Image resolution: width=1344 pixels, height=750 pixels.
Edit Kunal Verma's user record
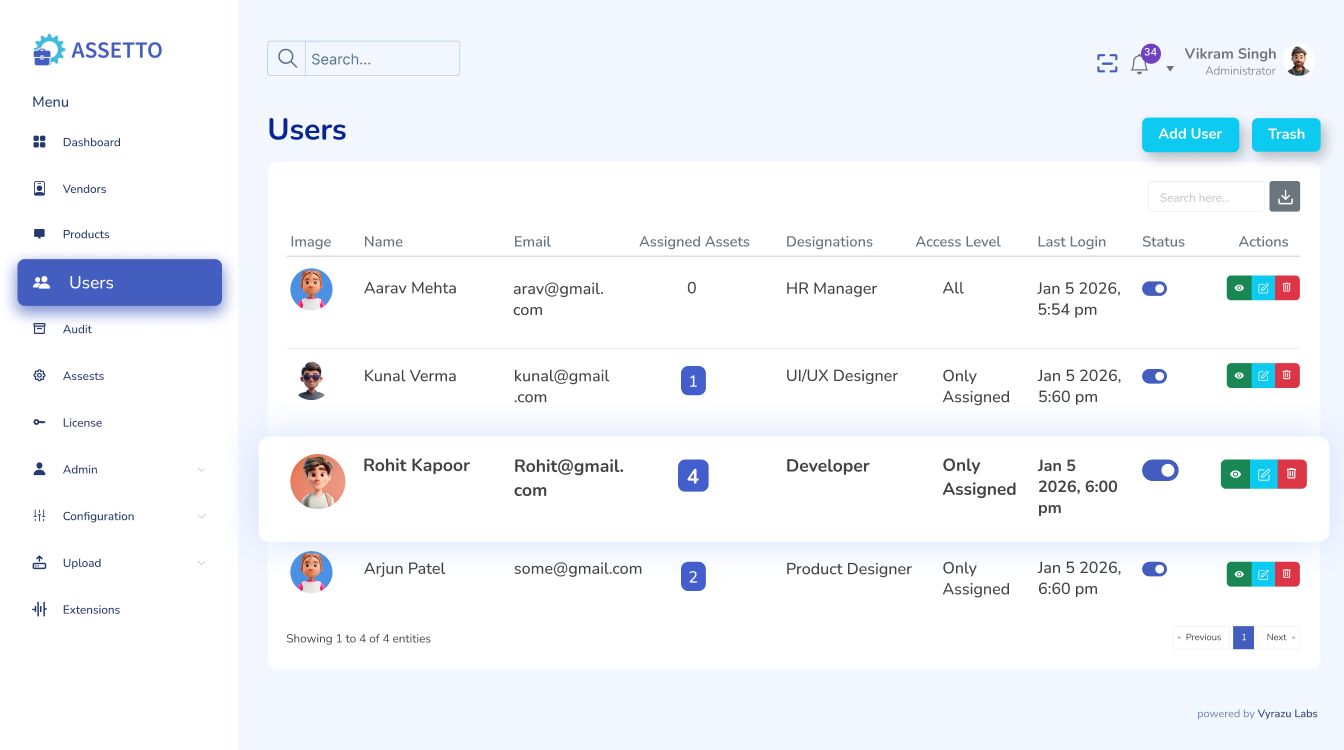(x=1263, y=376)
